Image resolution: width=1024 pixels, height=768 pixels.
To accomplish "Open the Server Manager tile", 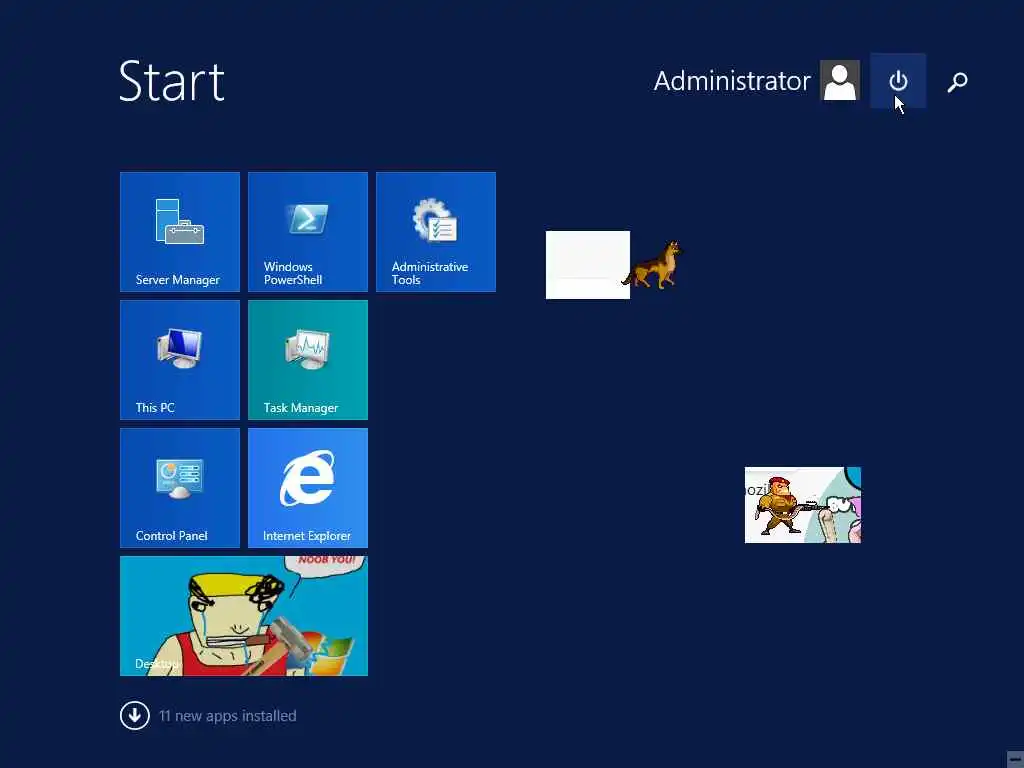I will coord(180,232).
